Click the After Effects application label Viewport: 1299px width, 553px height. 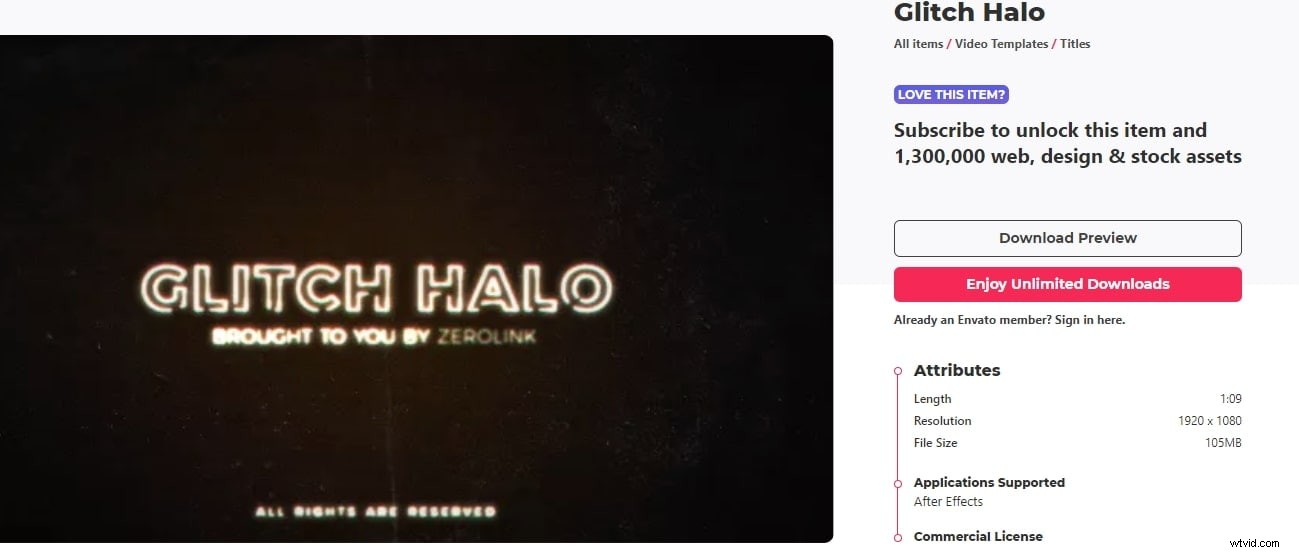click(x=948, y=502)
